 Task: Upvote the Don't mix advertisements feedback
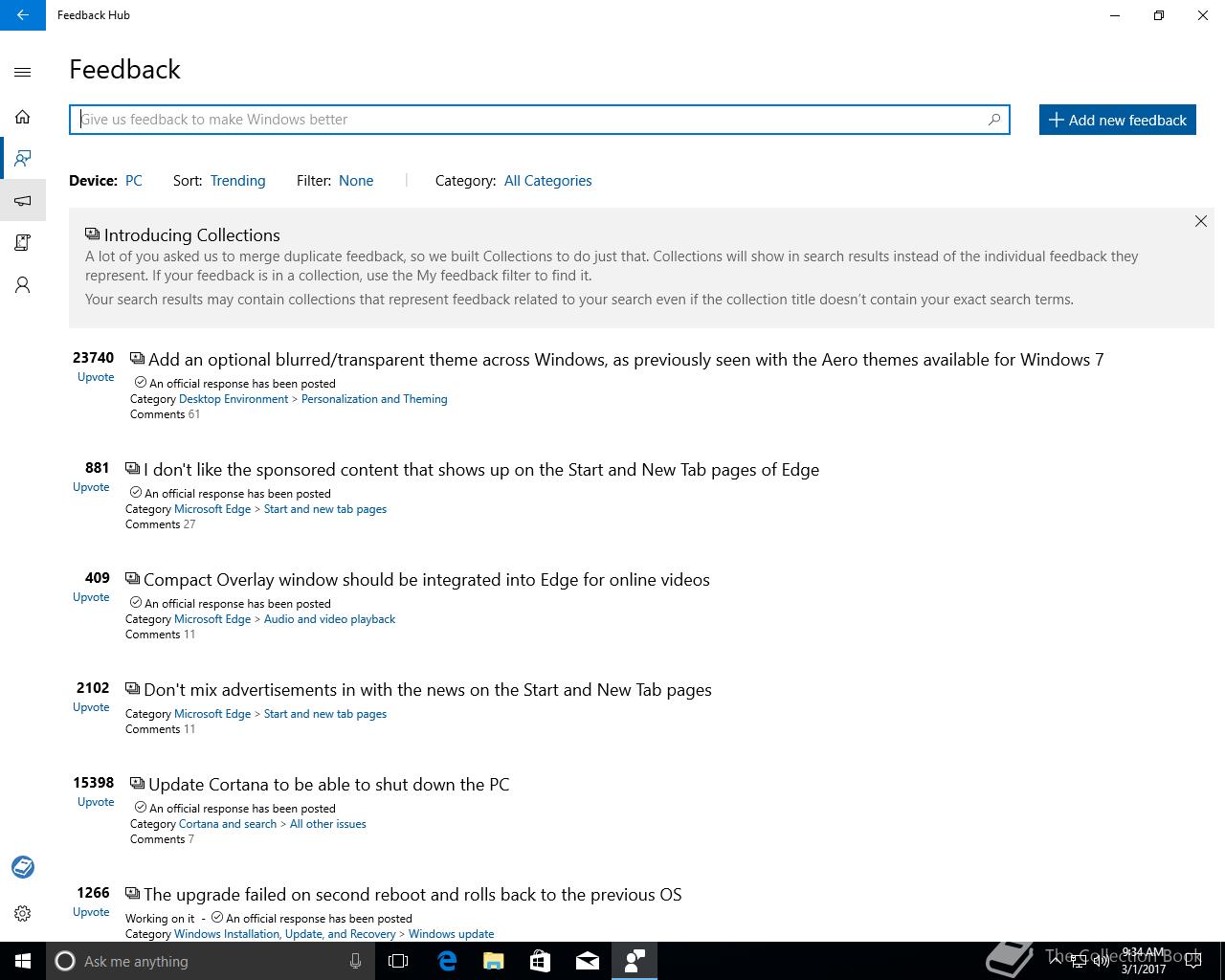91,707
